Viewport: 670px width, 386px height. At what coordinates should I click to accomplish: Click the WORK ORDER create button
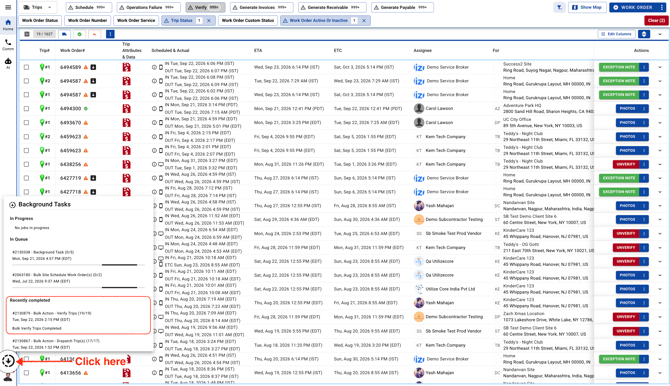(x=633, y=7)
